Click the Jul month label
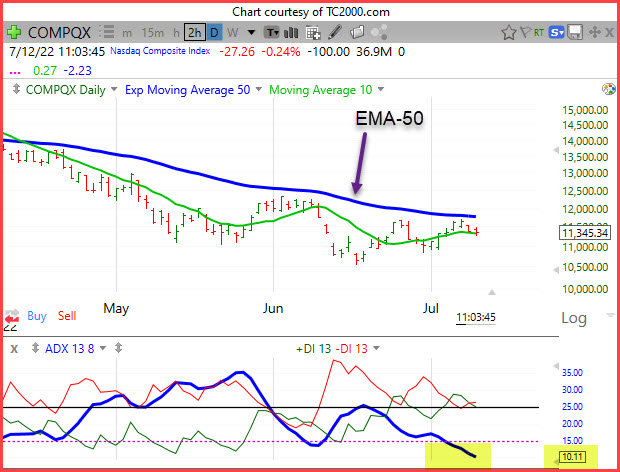Screen dimensions: 620x472 (x=431, y=308)
